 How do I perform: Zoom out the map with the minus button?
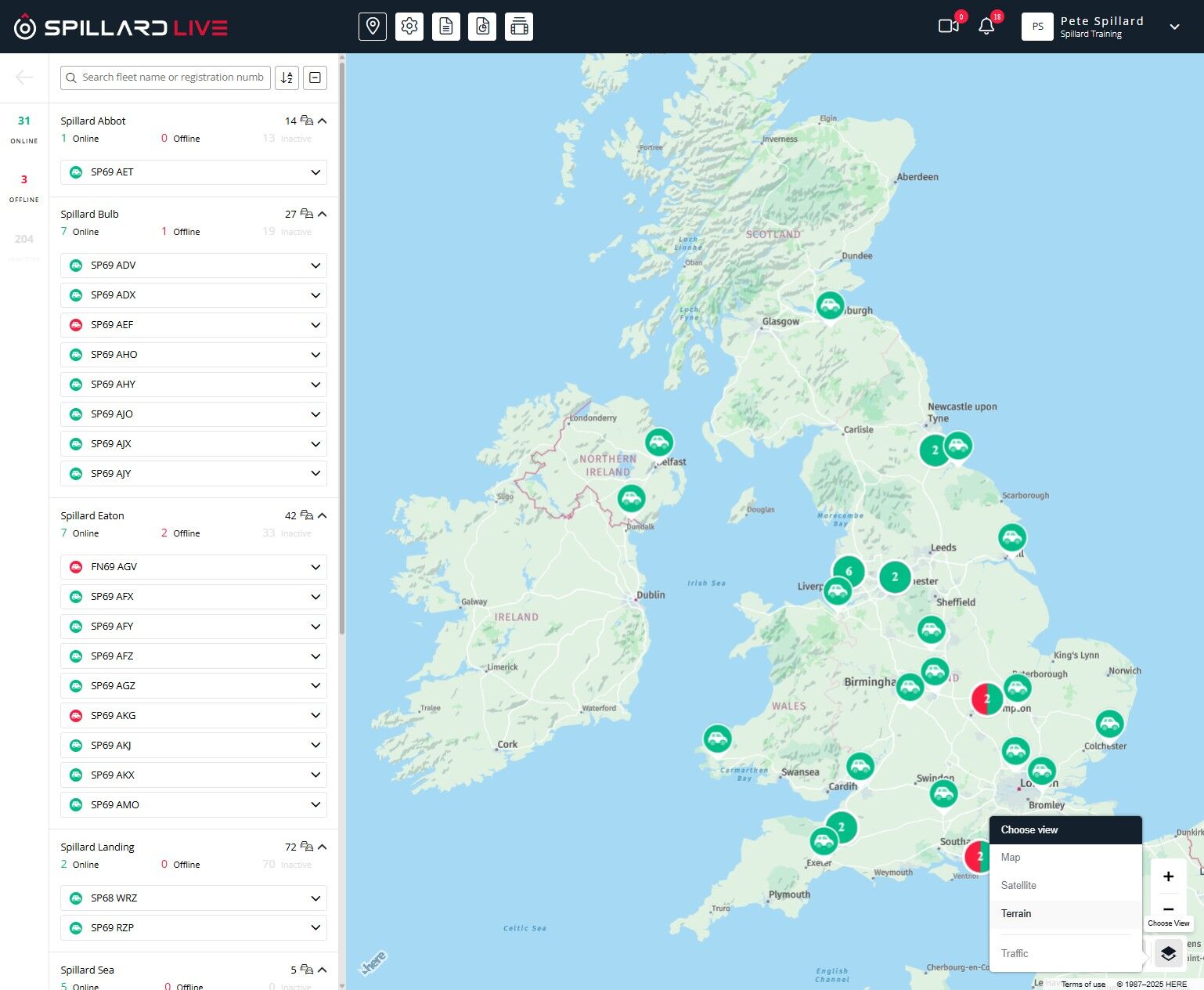point(1169,909)
